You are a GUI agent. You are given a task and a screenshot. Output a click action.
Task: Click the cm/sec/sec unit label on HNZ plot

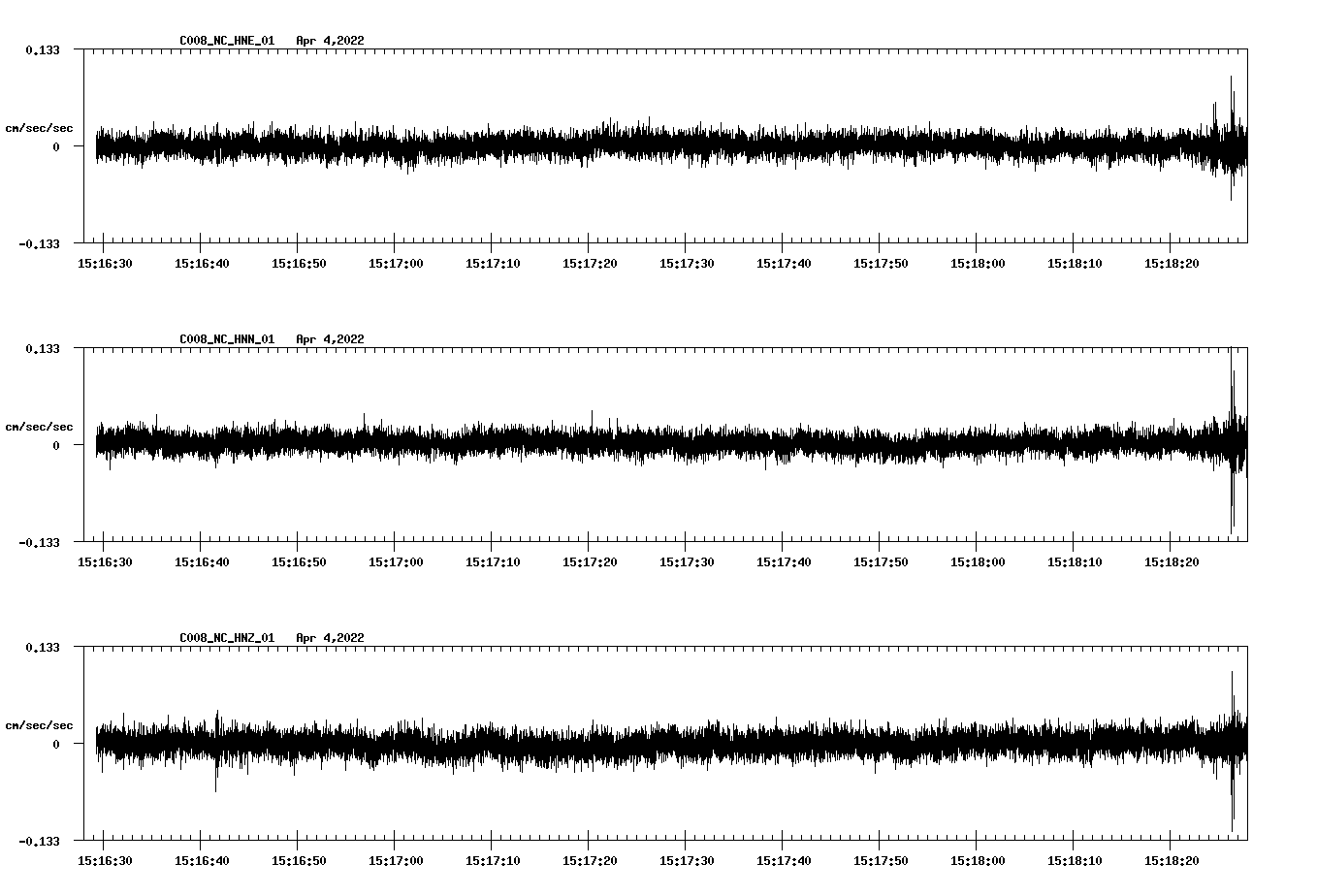pyautogui.click(x=40, y=725)
